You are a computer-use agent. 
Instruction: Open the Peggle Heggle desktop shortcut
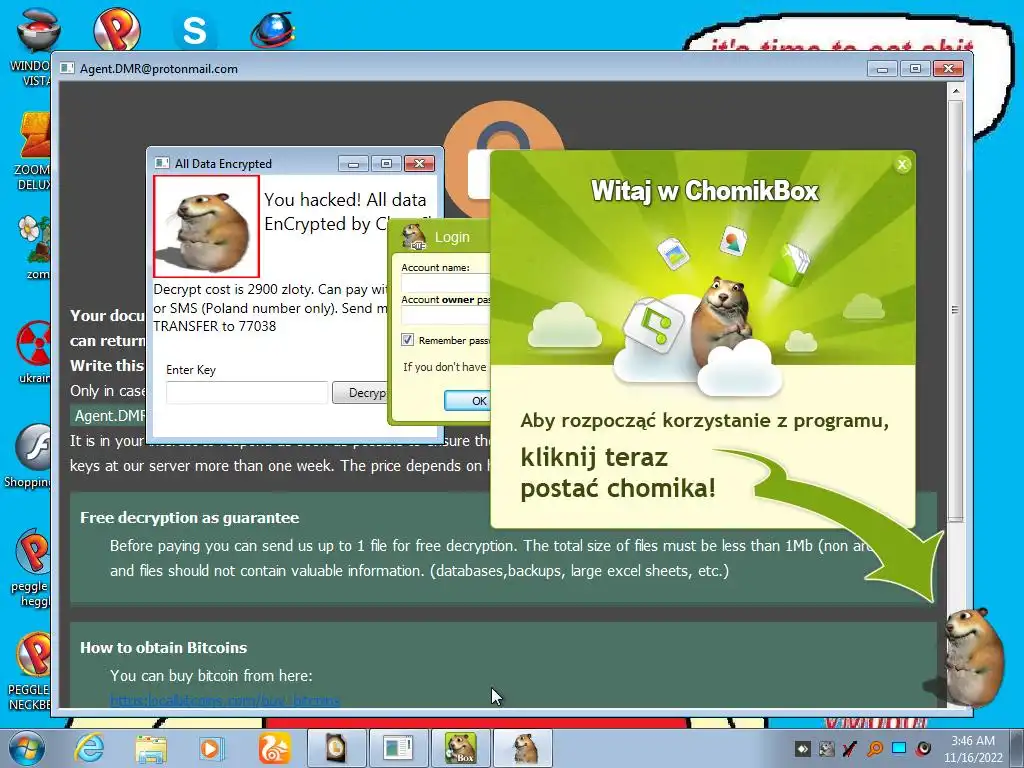pos(31,568)
